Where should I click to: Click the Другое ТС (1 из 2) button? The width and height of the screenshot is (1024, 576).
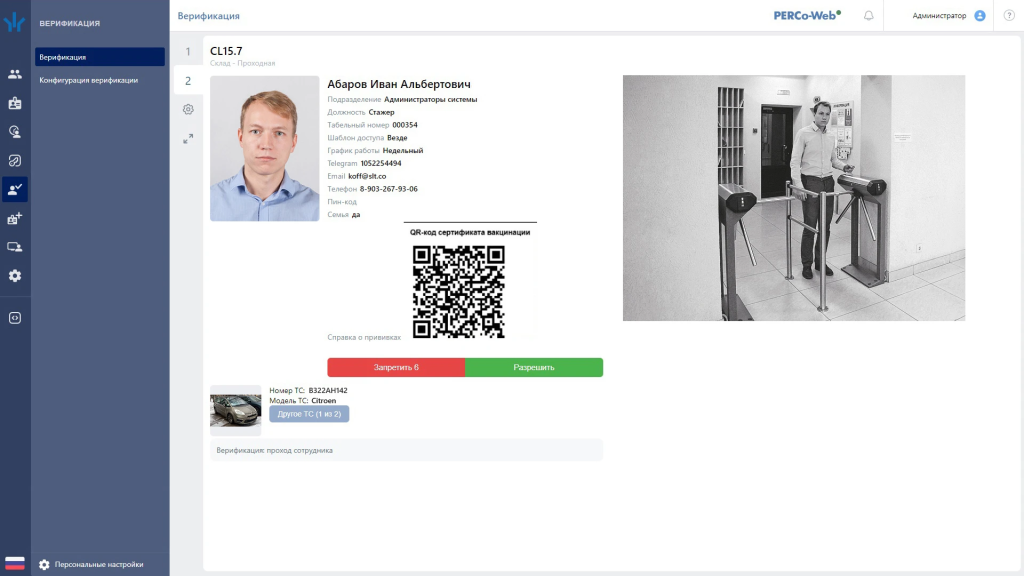[x=309, y=414]
